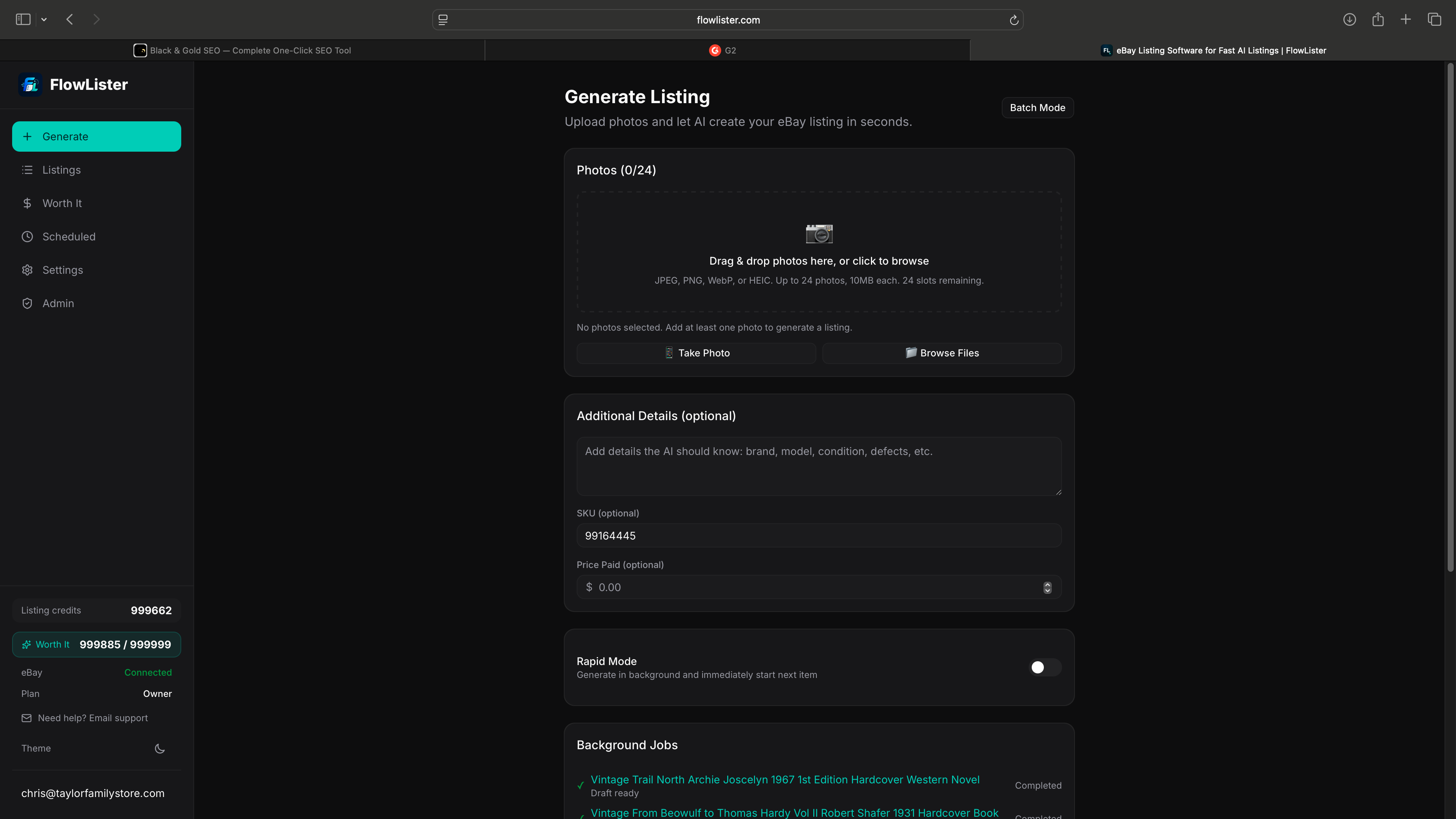1456x819 pixels.
Task: Click the Price Paid stepper arrows
Action: tap(1047, 588)
